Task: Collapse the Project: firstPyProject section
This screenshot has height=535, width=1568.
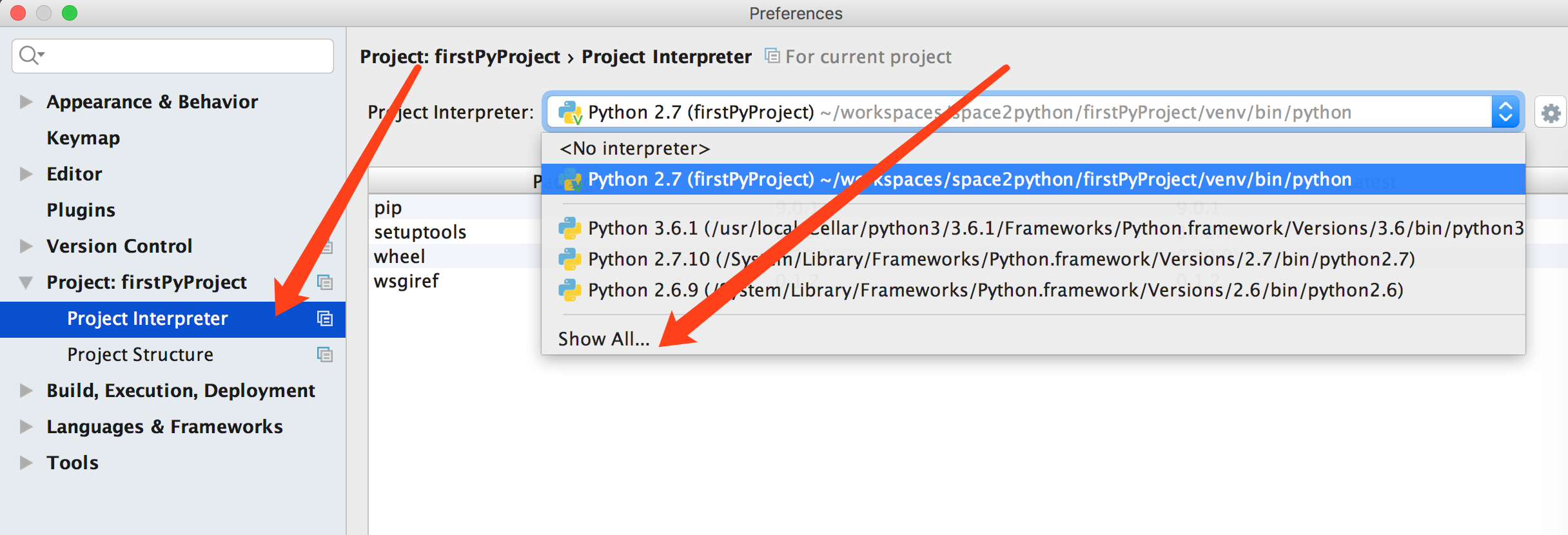Action: tap(26, 282)
